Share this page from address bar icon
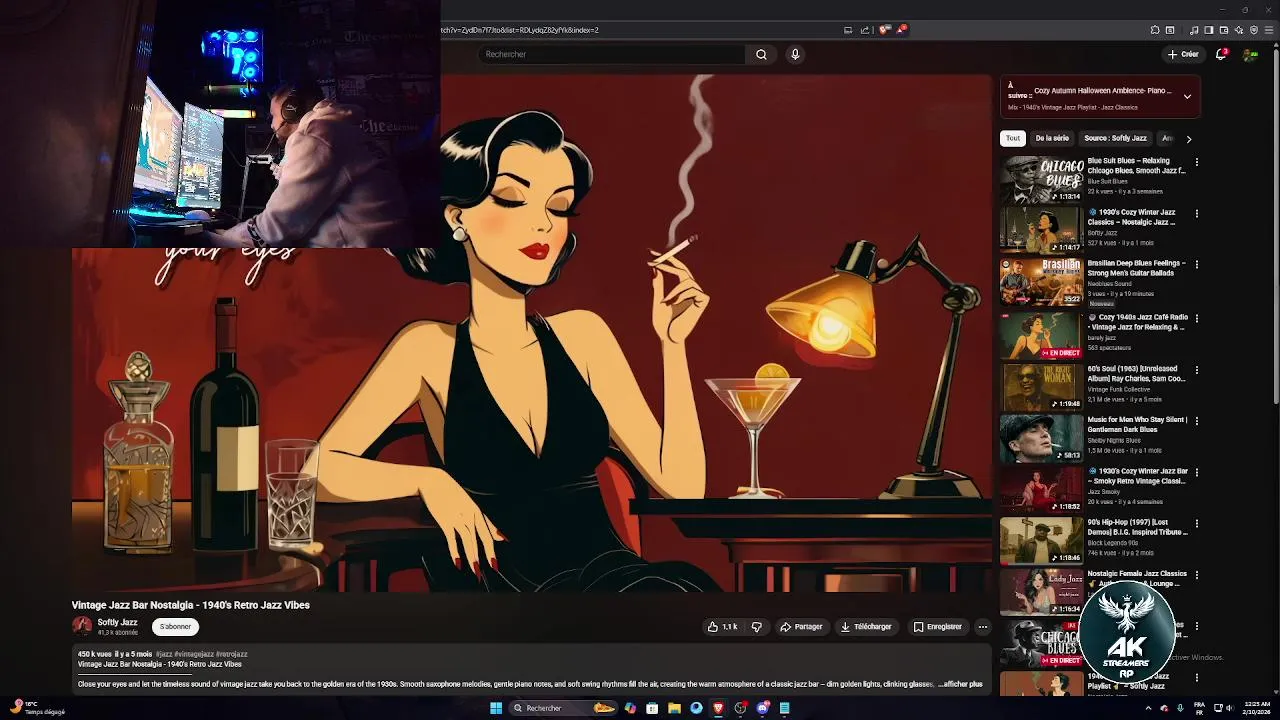The image size is (1280, 720). (x=865, y=30)
